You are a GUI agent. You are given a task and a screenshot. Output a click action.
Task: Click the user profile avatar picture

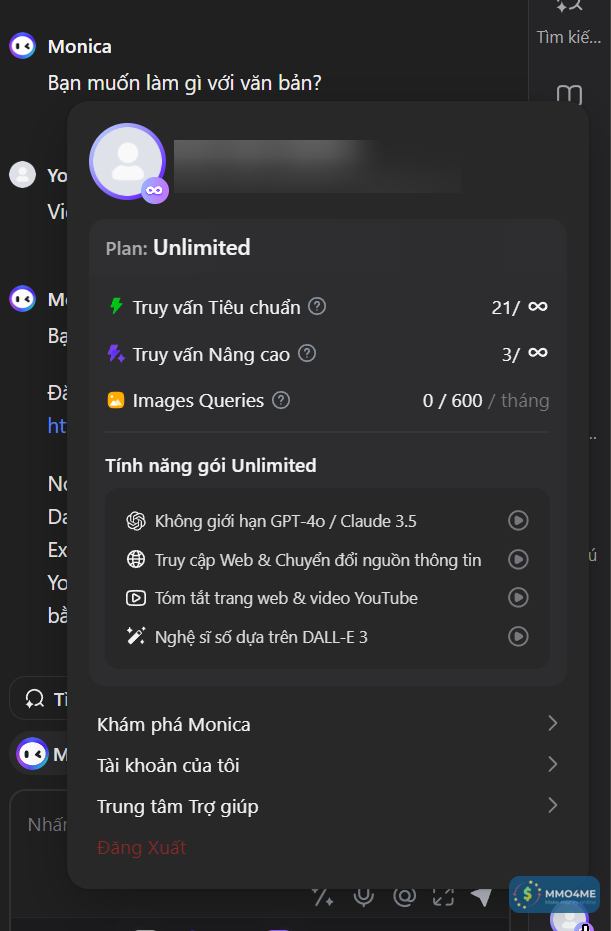(x=127, y=160)
